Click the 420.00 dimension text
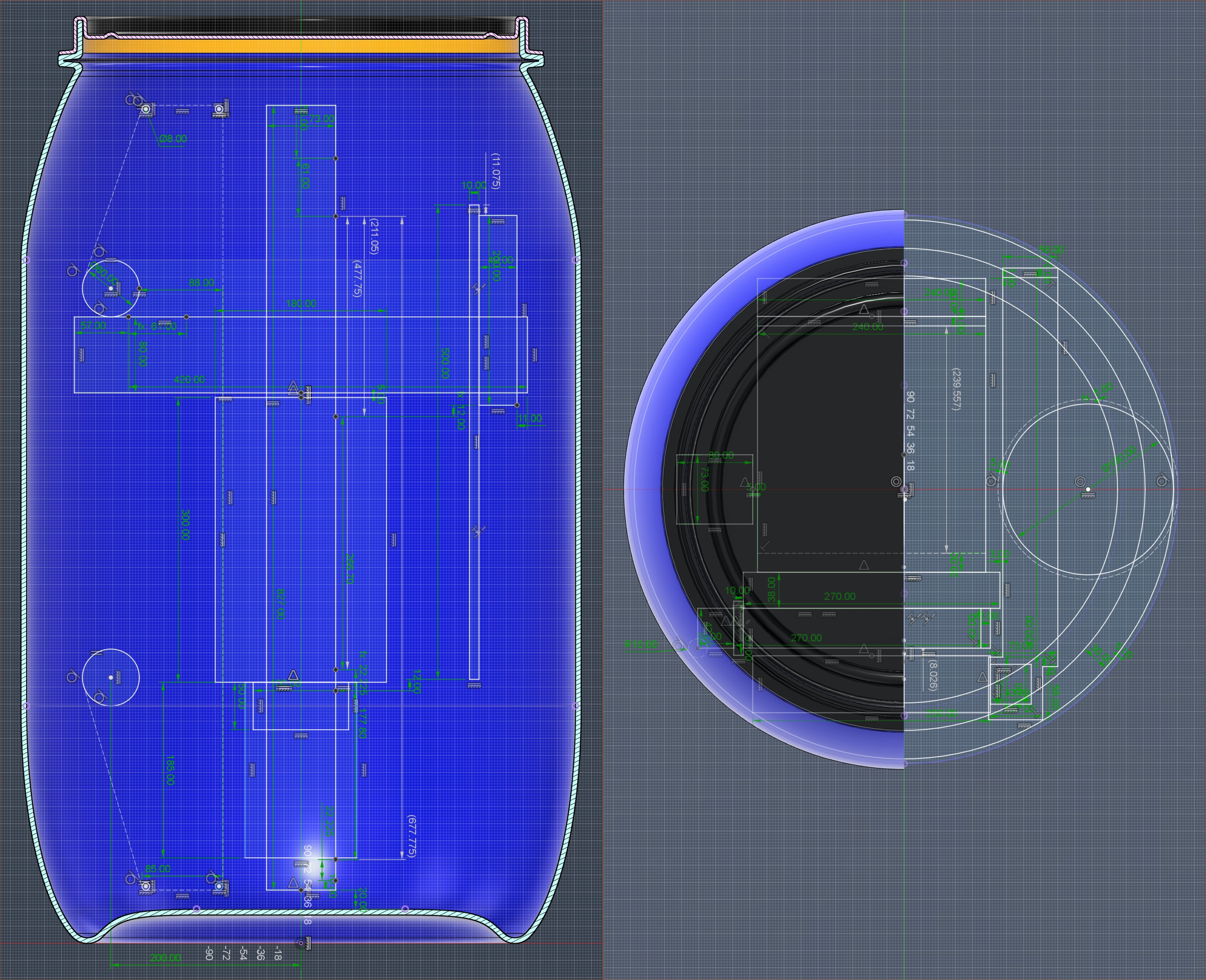The width and height of the screenshot is (1206, 980). pos(189,379)
